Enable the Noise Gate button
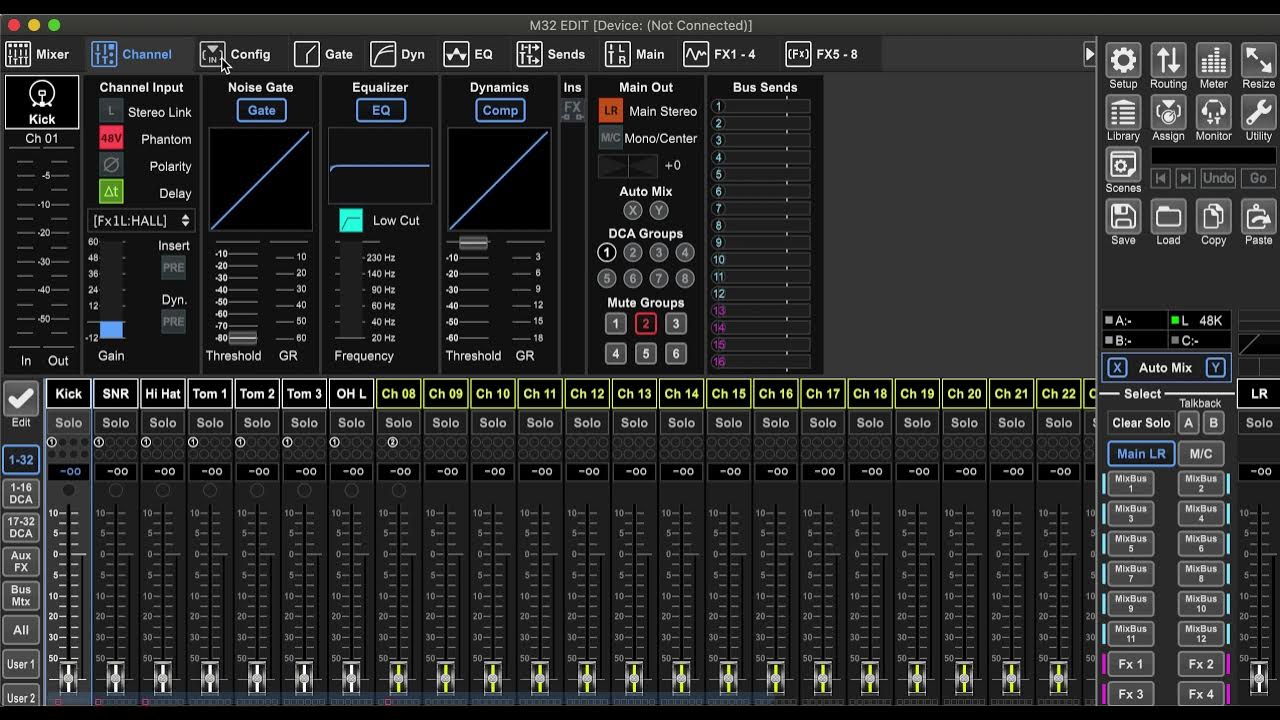1280x720 pixels. tap(261, 110)
